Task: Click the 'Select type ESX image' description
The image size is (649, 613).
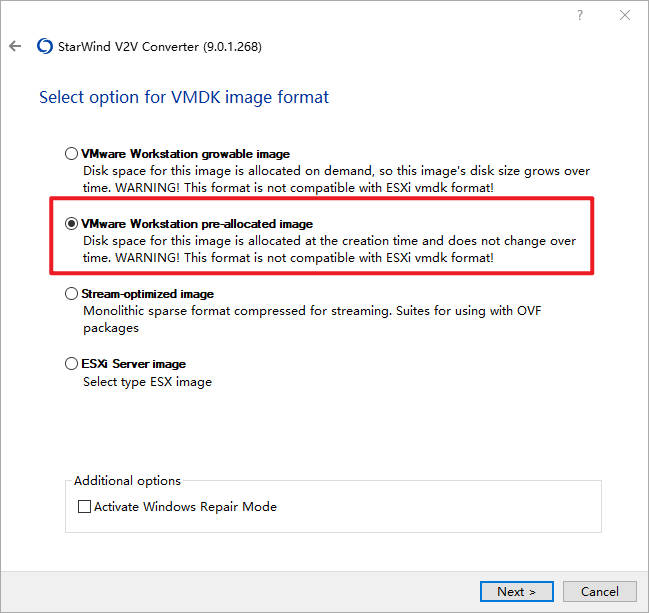Action: point(147,382)
